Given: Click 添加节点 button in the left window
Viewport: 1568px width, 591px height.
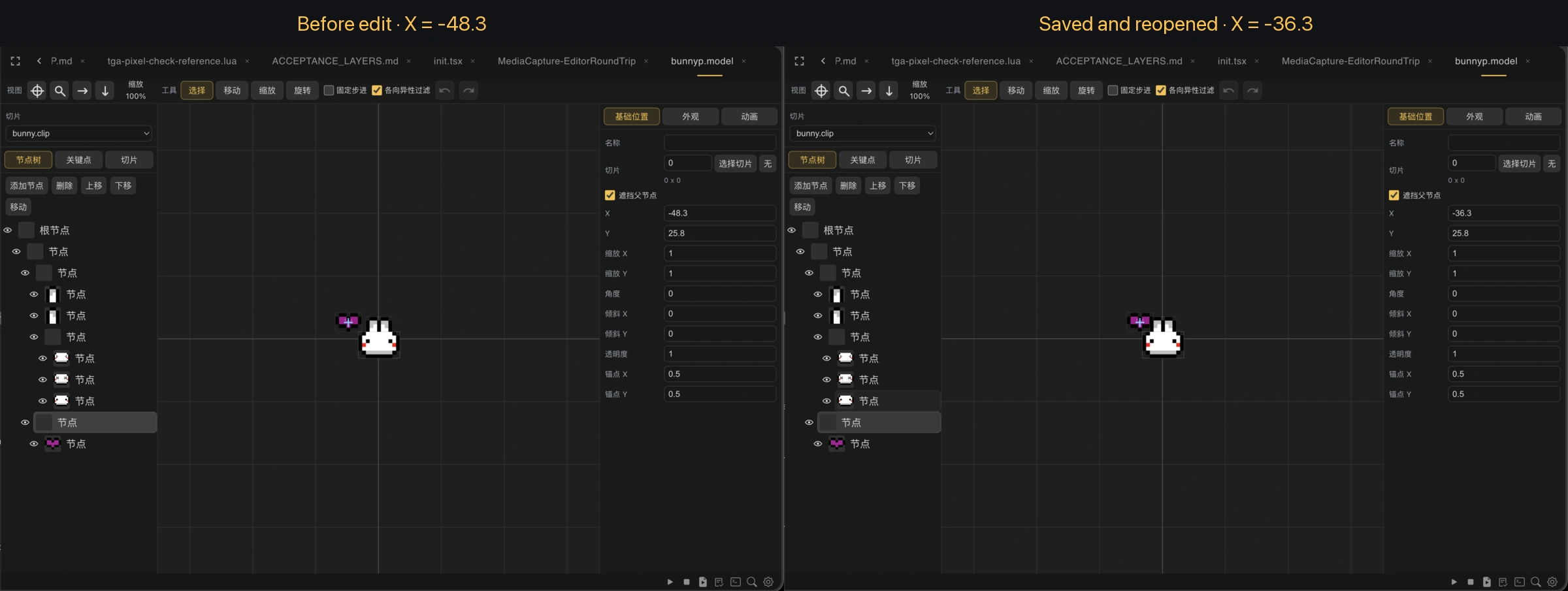Looking at the screenshot, I should 27,185.
